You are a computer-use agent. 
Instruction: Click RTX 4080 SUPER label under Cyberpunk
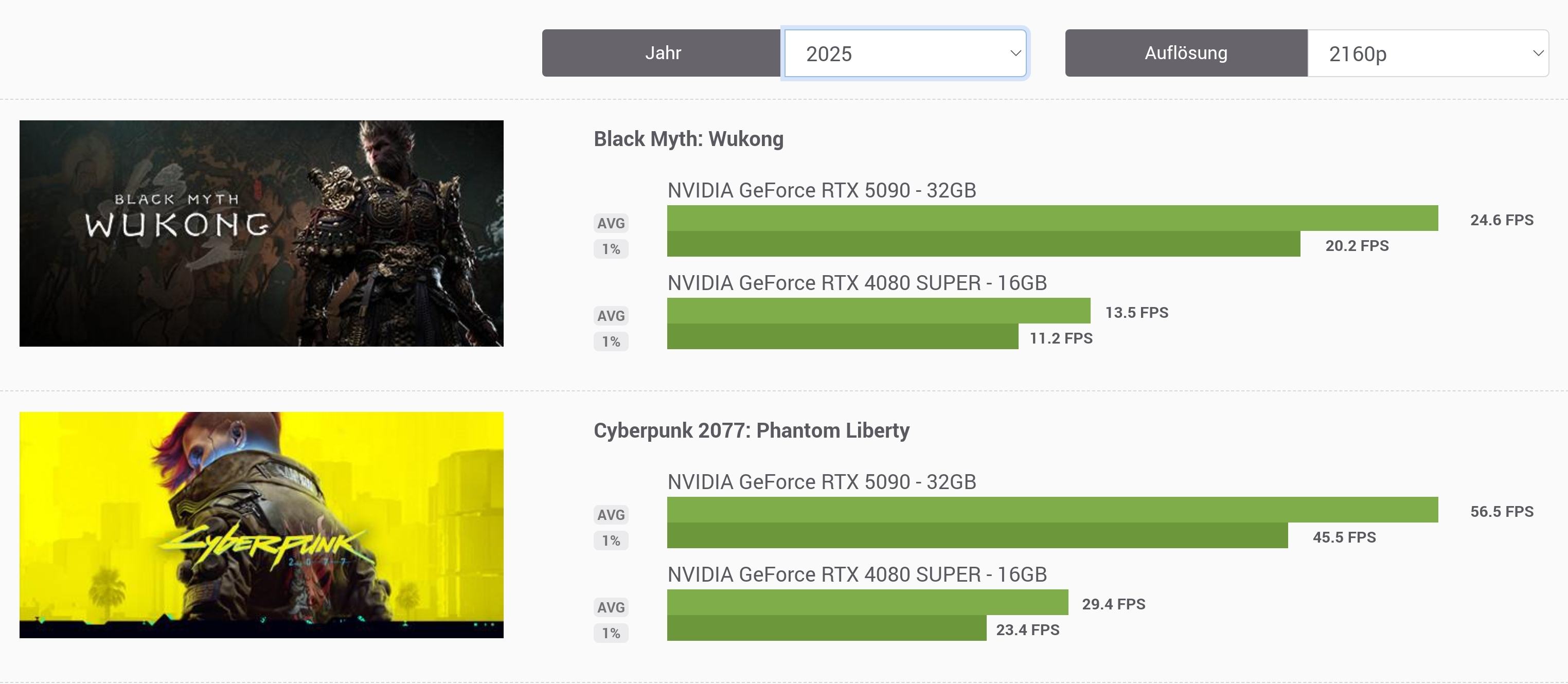(x=857, y=574)
